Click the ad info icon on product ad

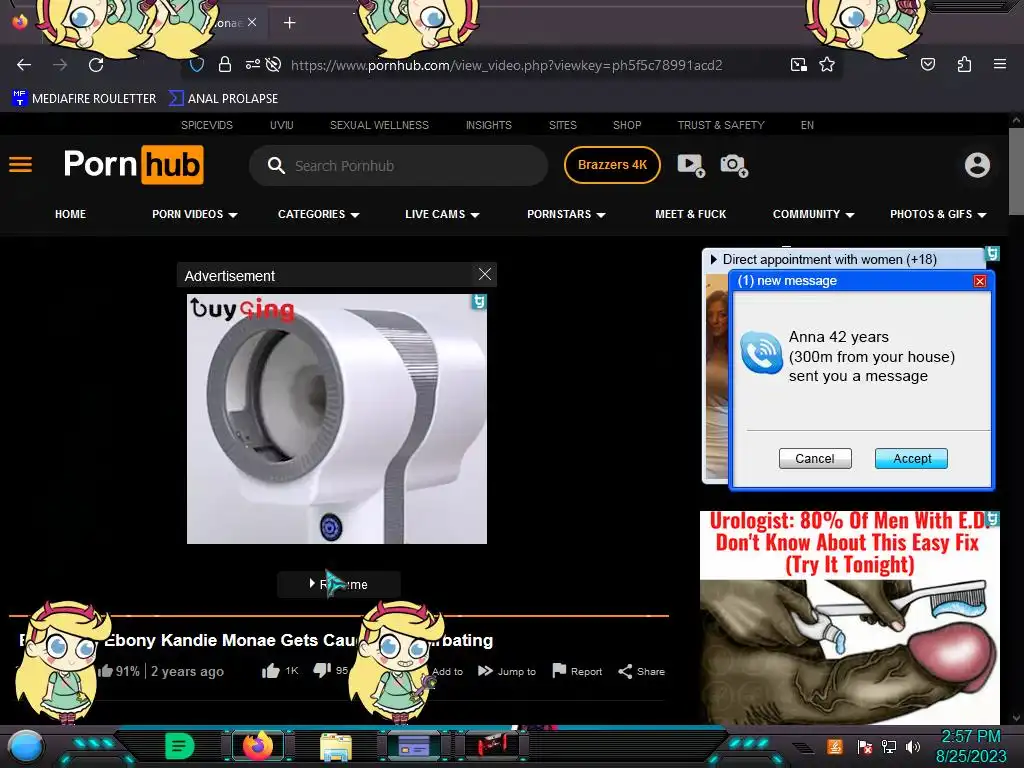click(479, 302)
